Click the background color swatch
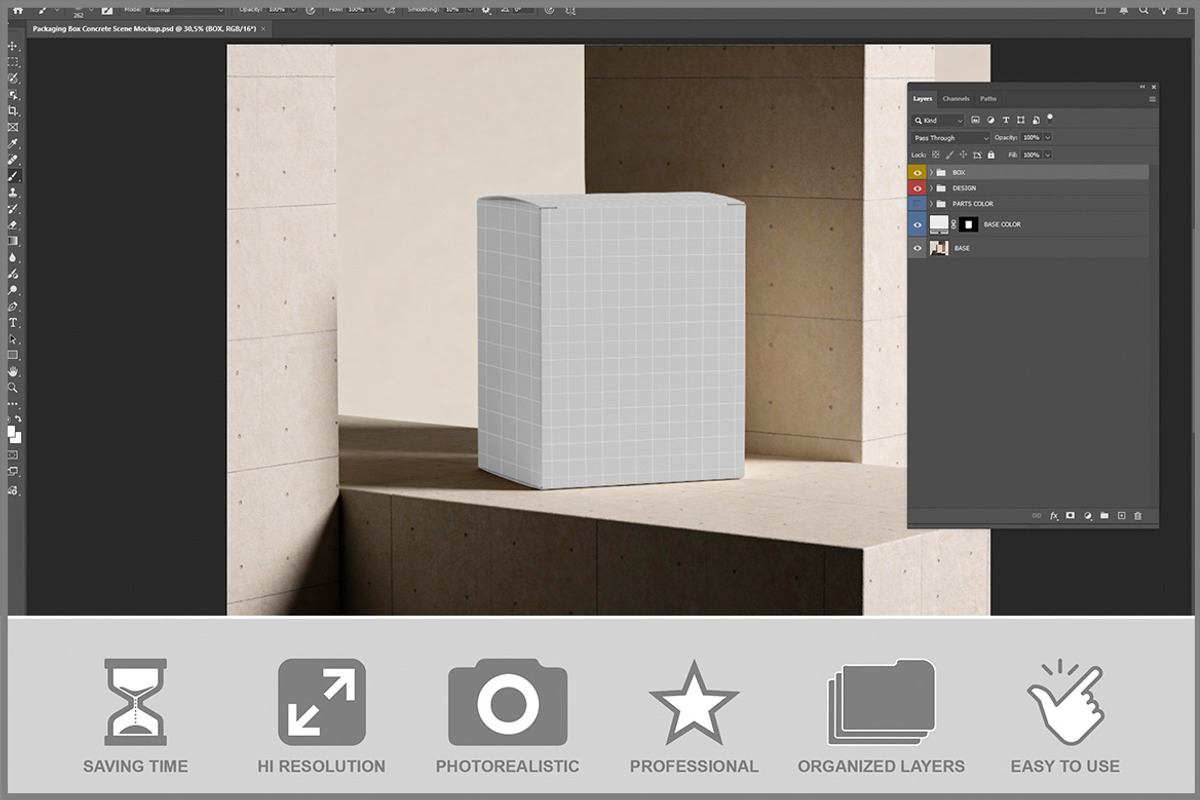Viewport: 1200px width, 800px height. [x=17, y=439]
